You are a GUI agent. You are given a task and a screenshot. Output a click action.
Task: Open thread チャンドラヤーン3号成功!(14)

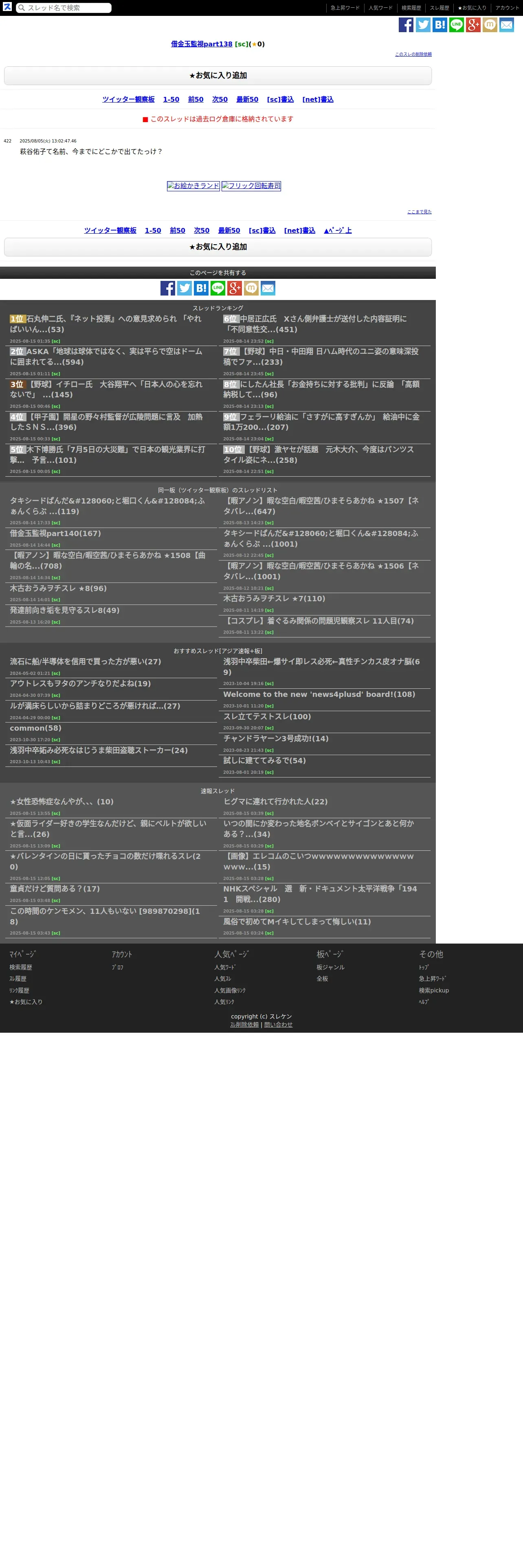pos(276,738)
